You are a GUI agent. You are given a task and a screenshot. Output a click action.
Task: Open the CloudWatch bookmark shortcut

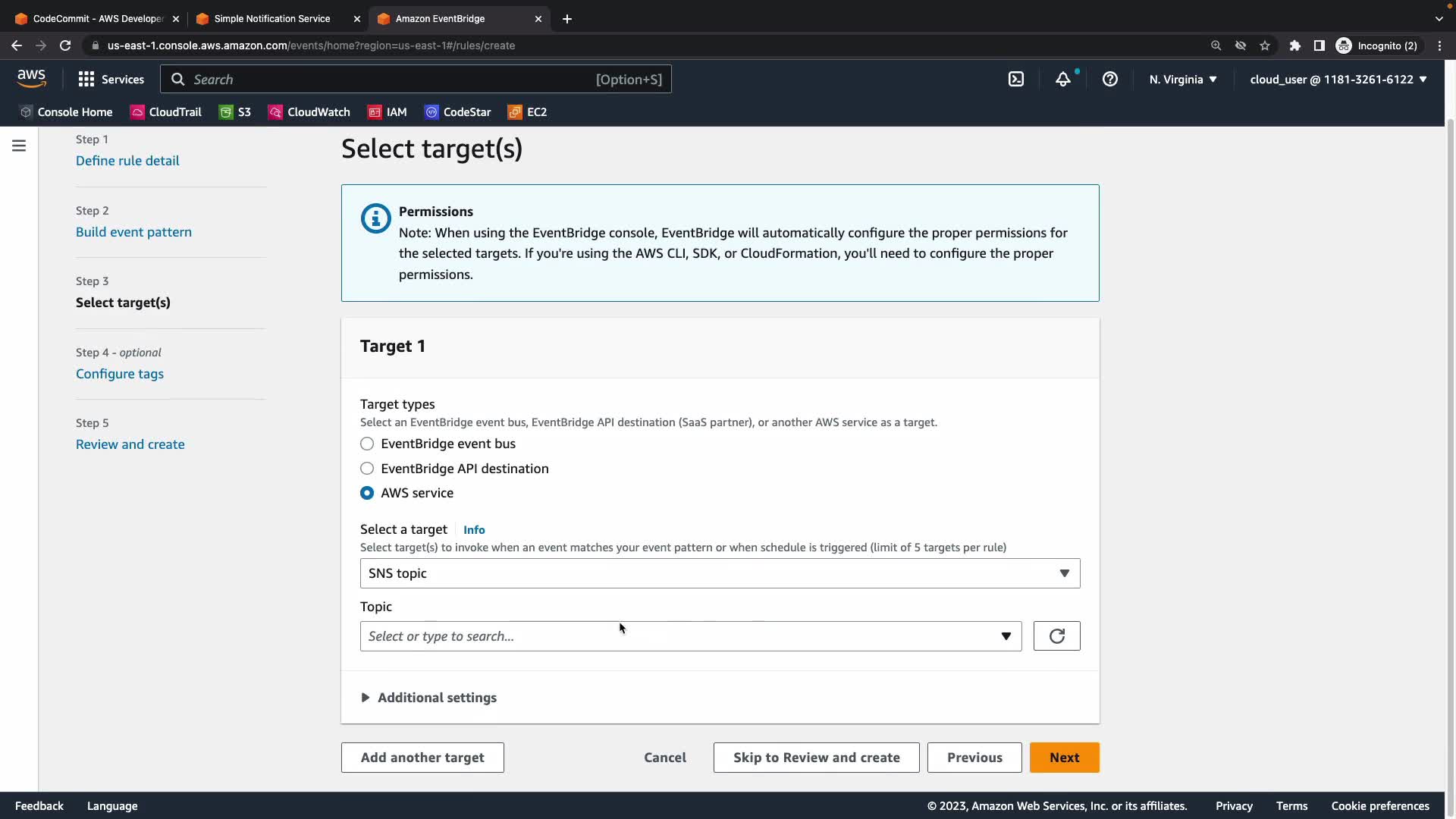click(309, 112)
